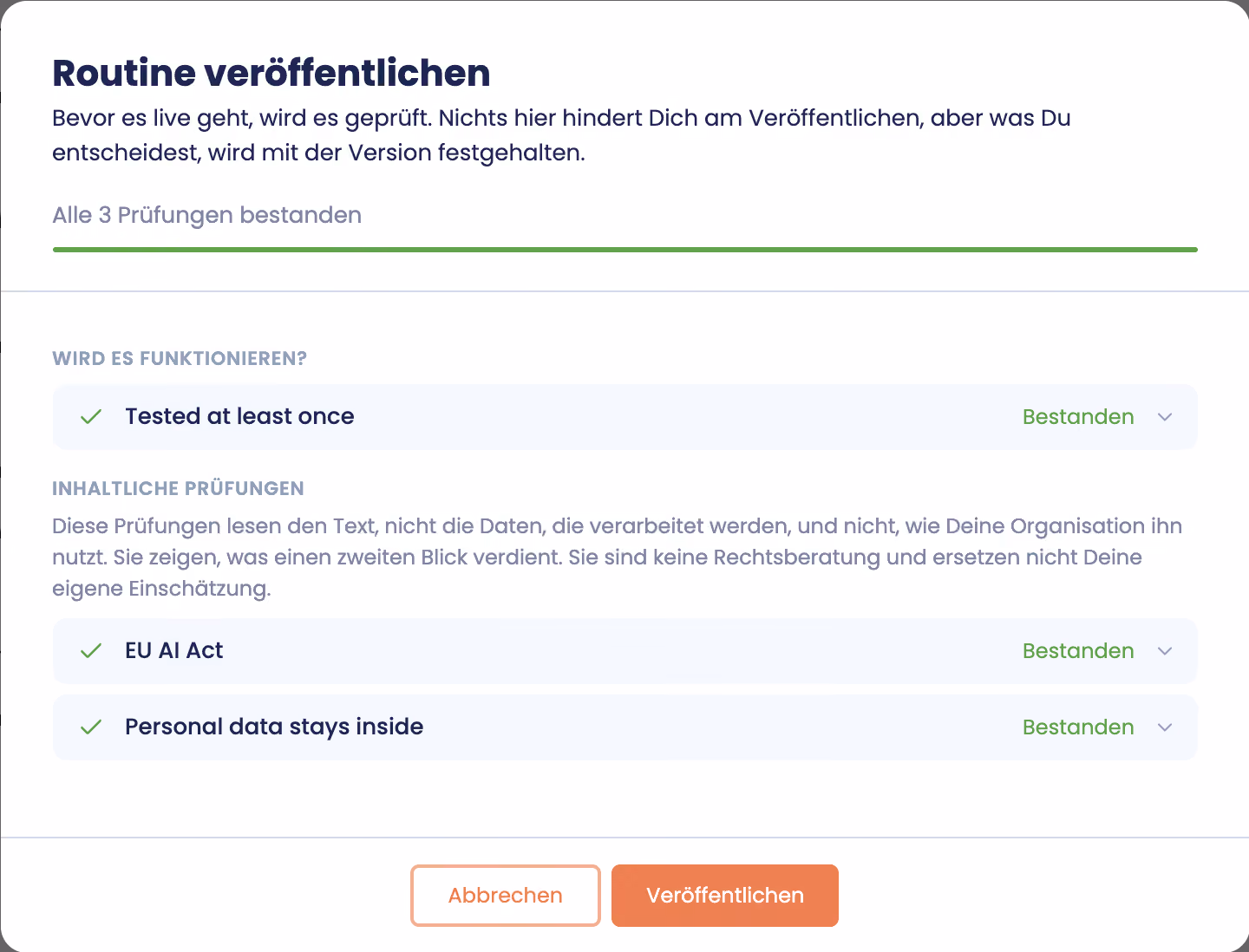
Task: Expand the Tested at least once chevron
Action: click(1165, 417)
